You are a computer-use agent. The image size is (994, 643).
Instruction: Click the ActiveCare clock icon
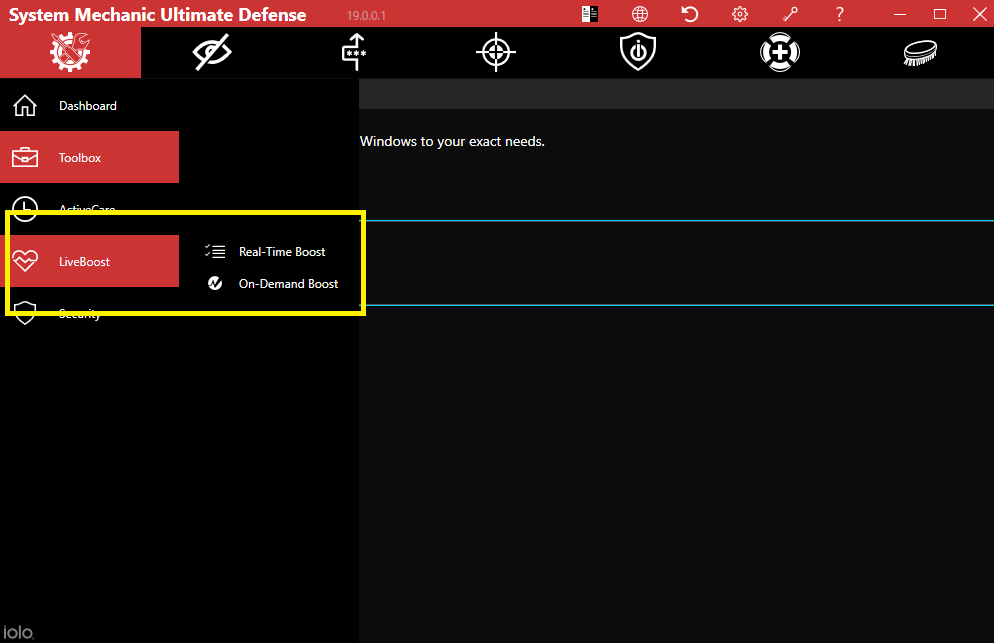pyautogui.click(x=25, y=209)
